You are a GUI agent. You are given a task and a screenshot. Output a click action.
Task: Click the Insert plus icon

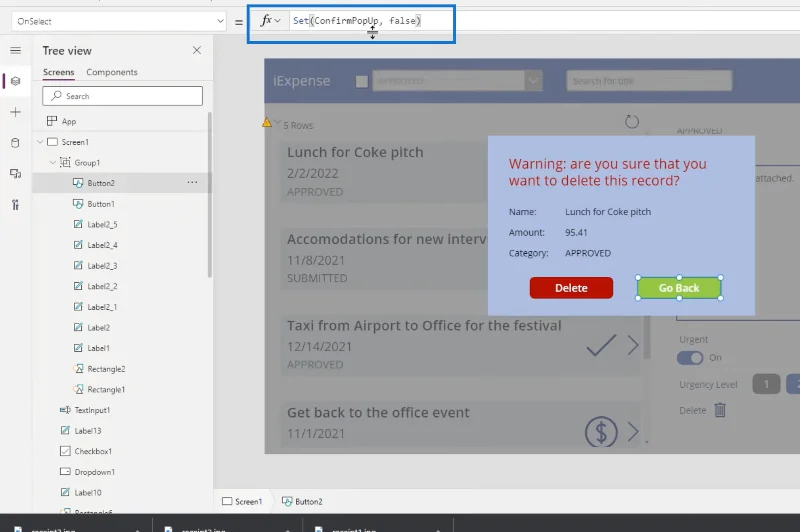point(15,112)
